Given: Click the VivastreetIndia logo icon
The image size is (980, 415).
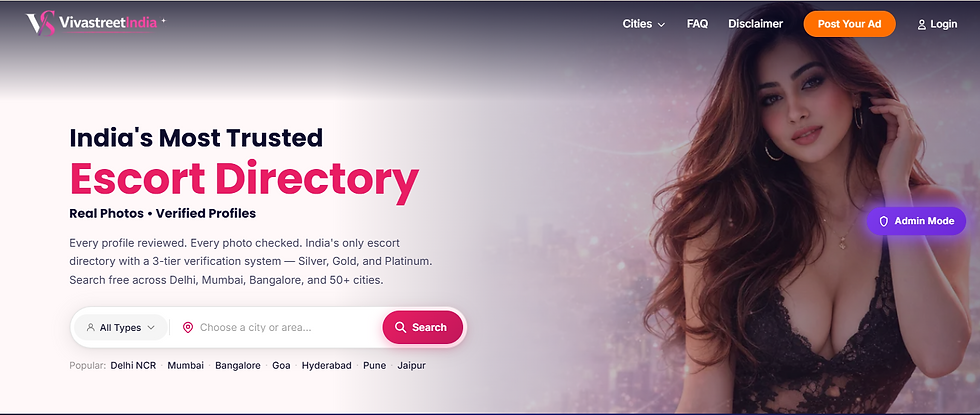Looking at the screenshot, I should tap(41, 24).
